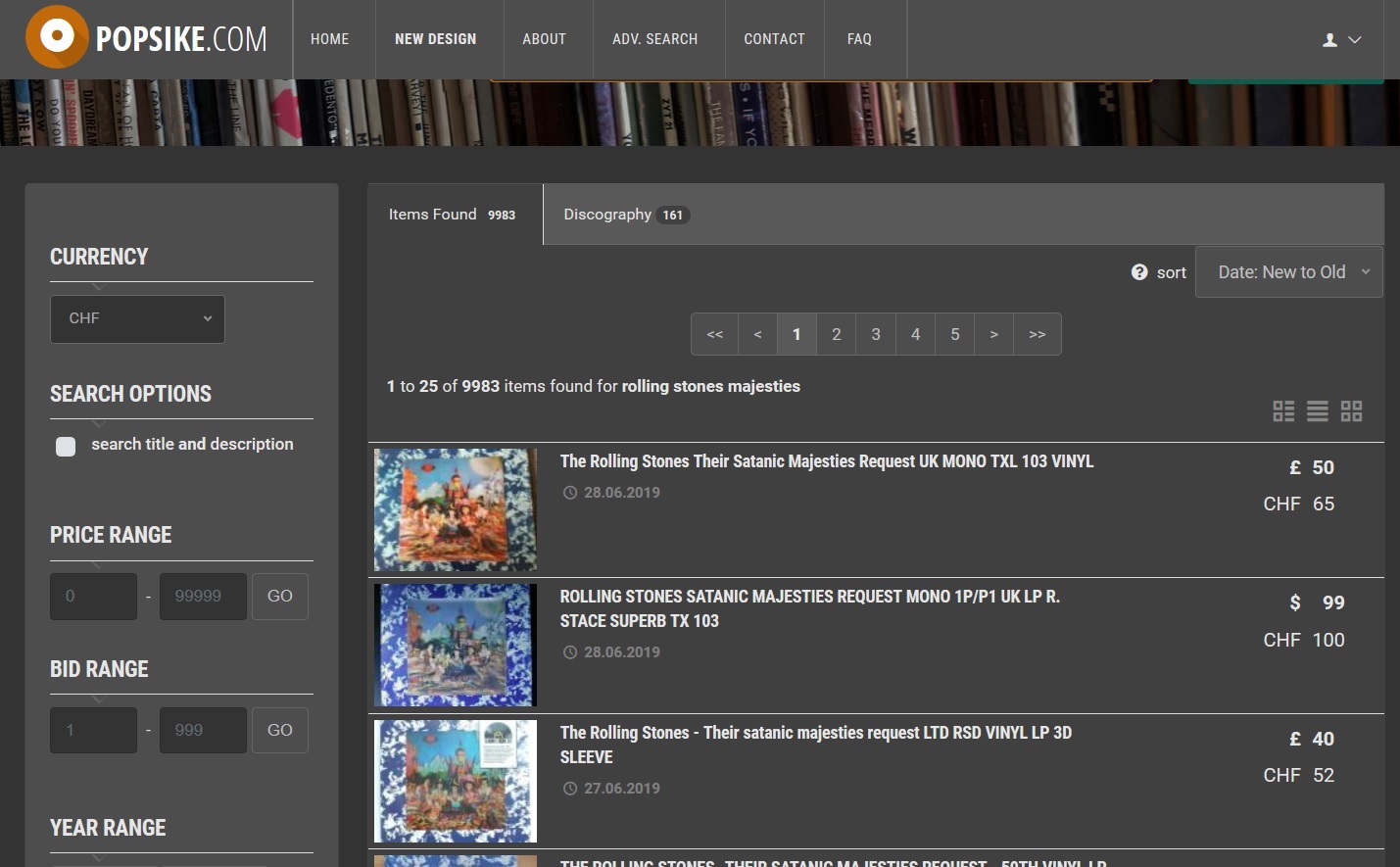Open the Discography tab
The width and height of the screenshot is (1400, 867).
tap(625, 215)
